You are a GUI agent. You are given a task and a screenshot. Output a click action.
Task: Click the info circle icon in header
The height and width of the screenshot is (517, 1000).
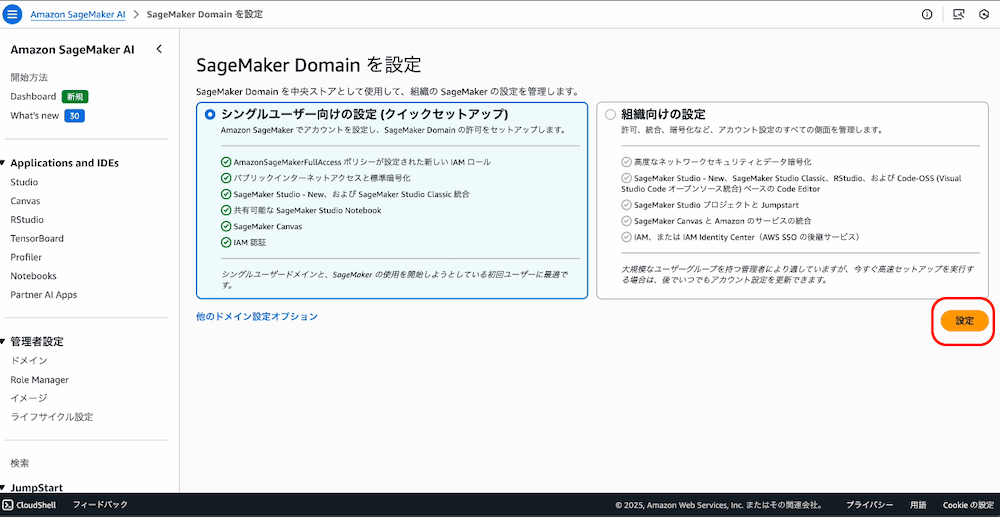[x=927, y=15]
